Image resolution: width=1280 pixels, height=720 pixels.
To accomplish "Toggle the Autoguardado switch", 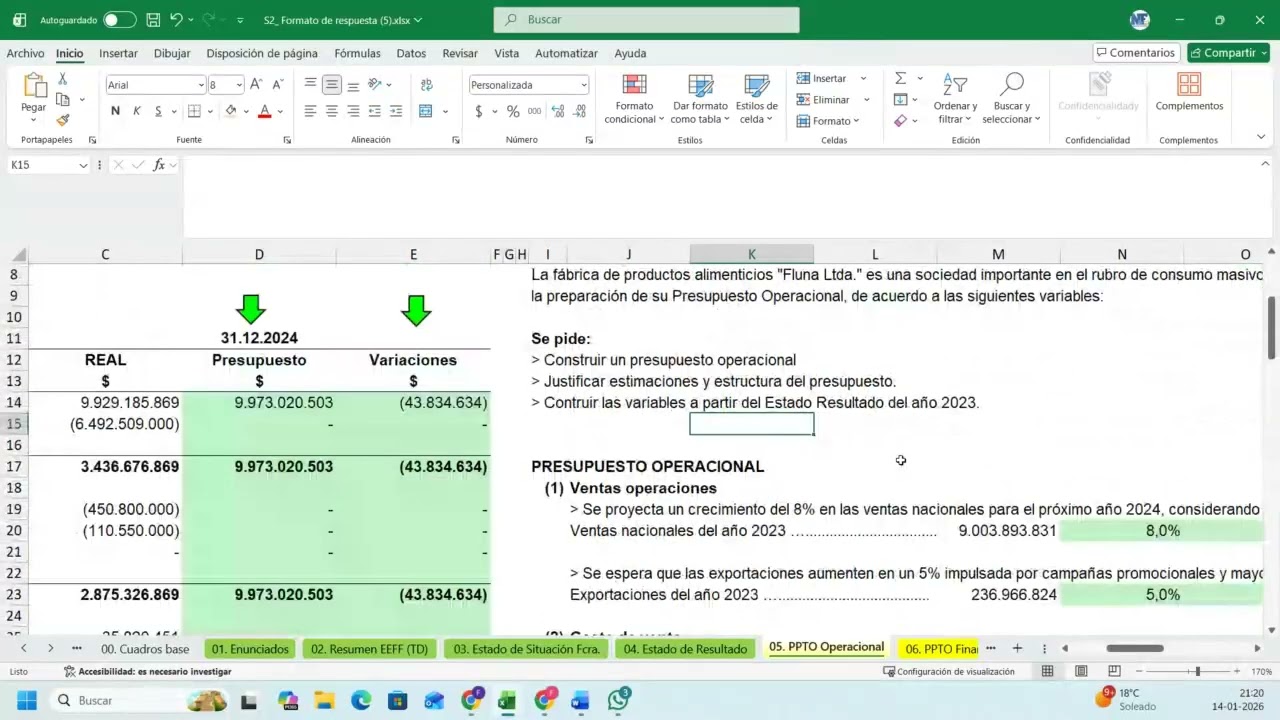I will tap(119, 20).
